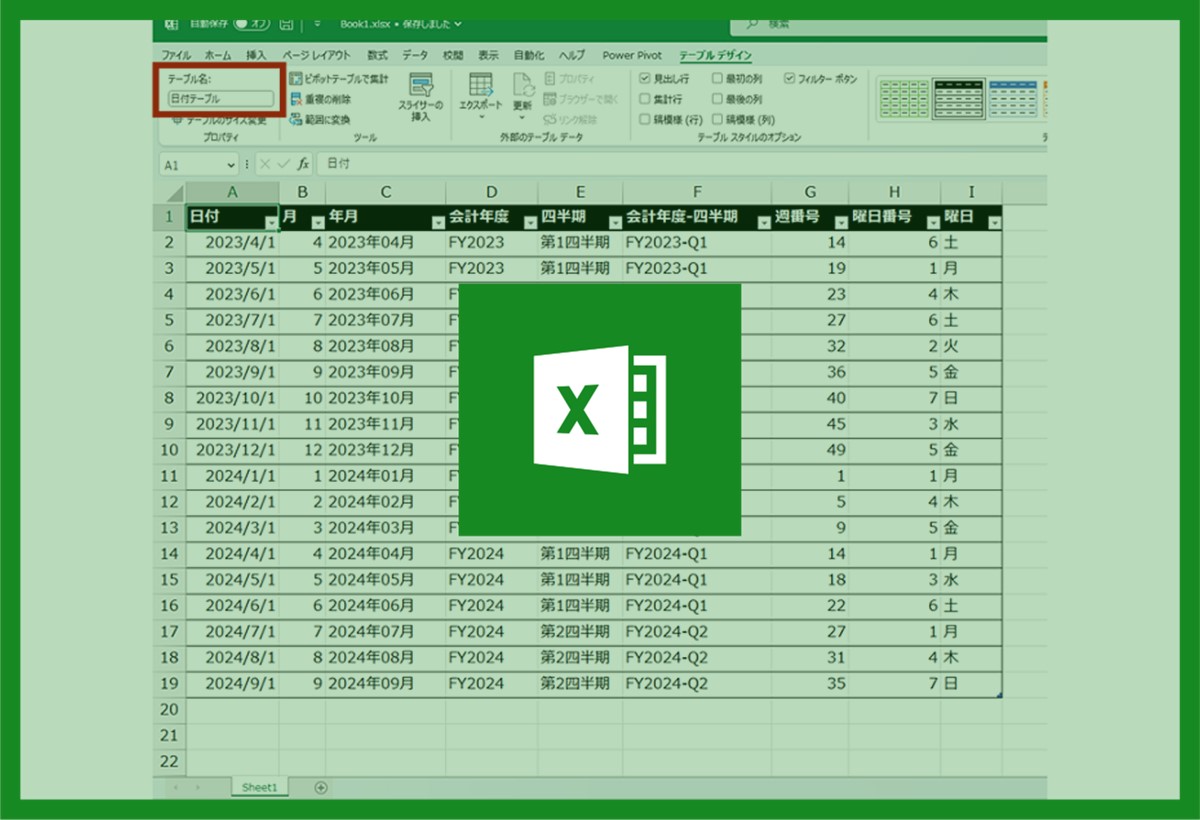Screen dimensions: 1200x820
Task: Click the テーブル名 table name input field
Action: click(220, 99)
